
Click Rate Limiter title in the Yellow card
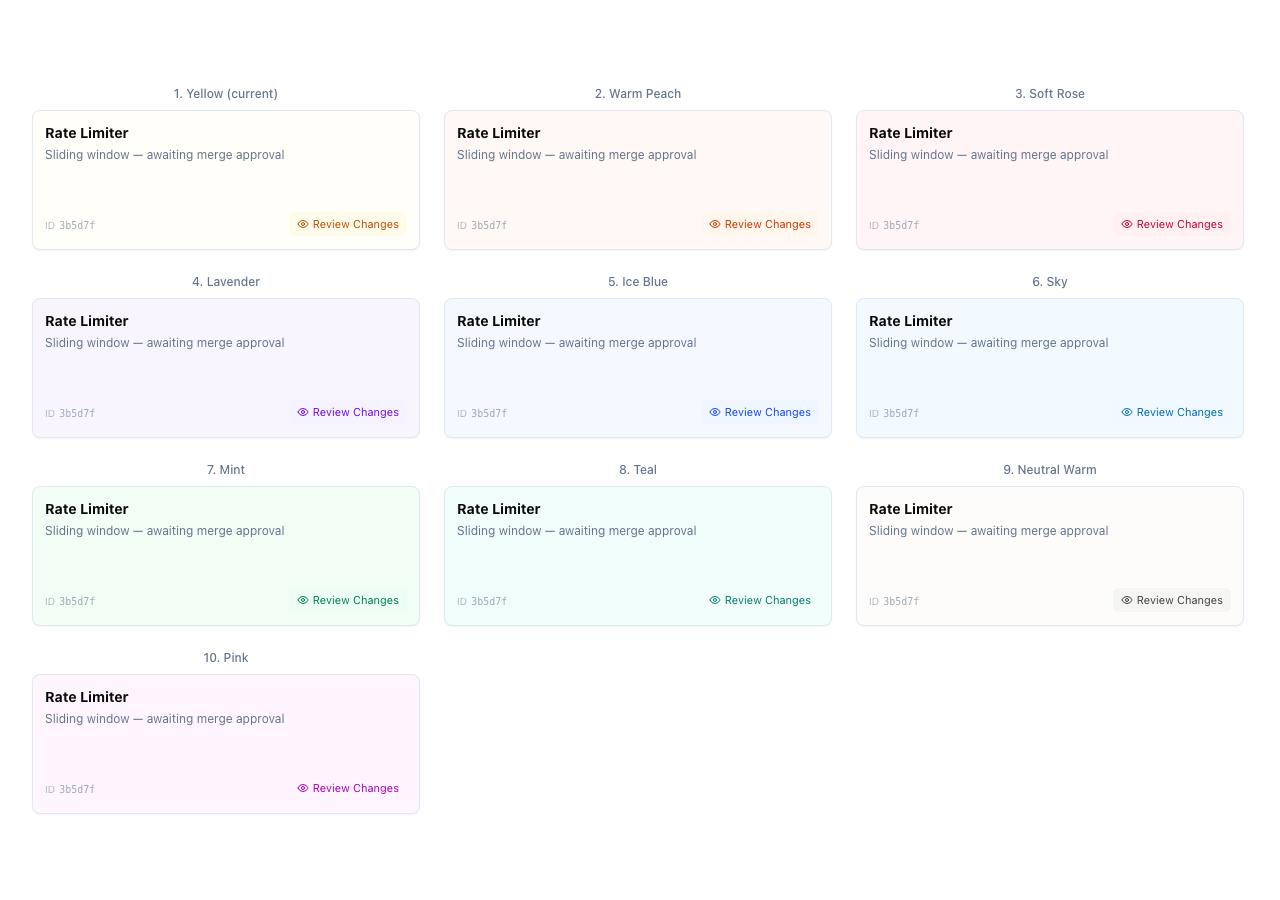[87, 133]
